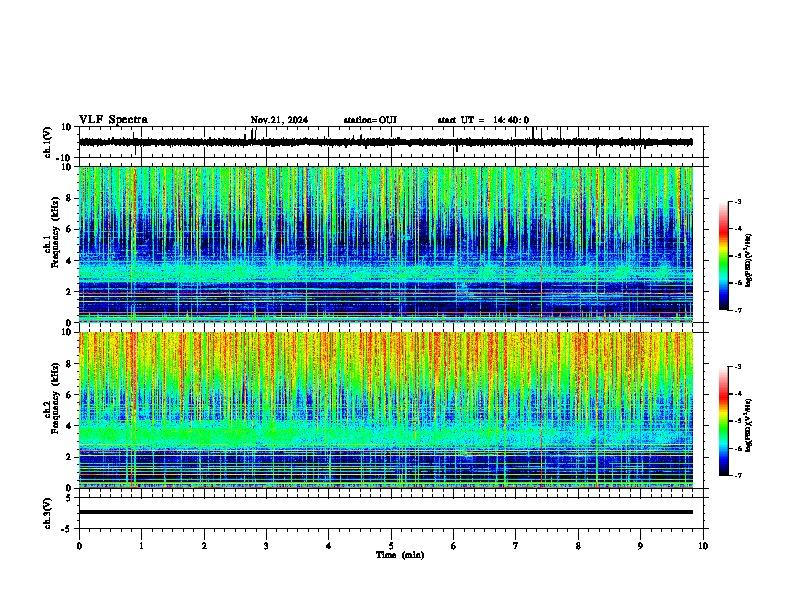Click the '2' tick on ch.2 frequency axis
The image size is (792, 612).
(x=69, y=457)
